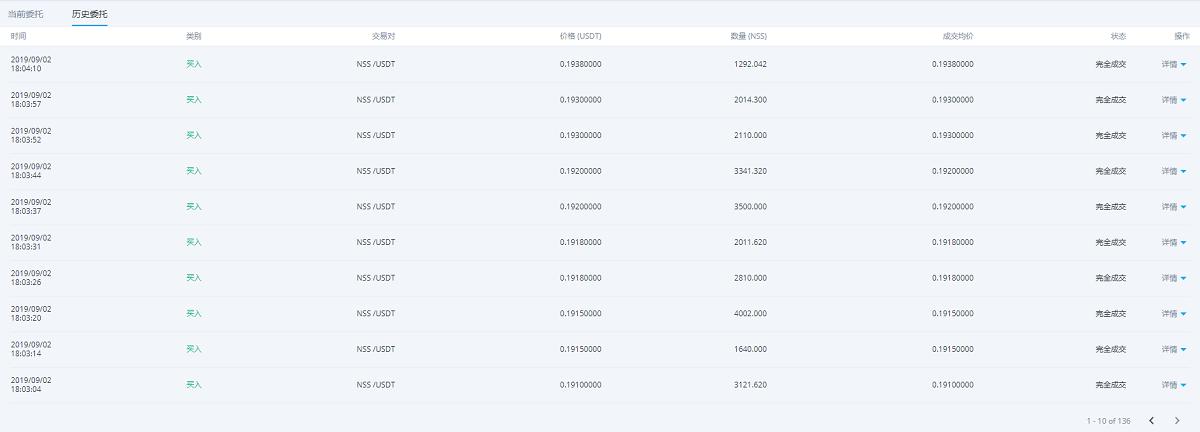Click the 操作 column header

1182,36
